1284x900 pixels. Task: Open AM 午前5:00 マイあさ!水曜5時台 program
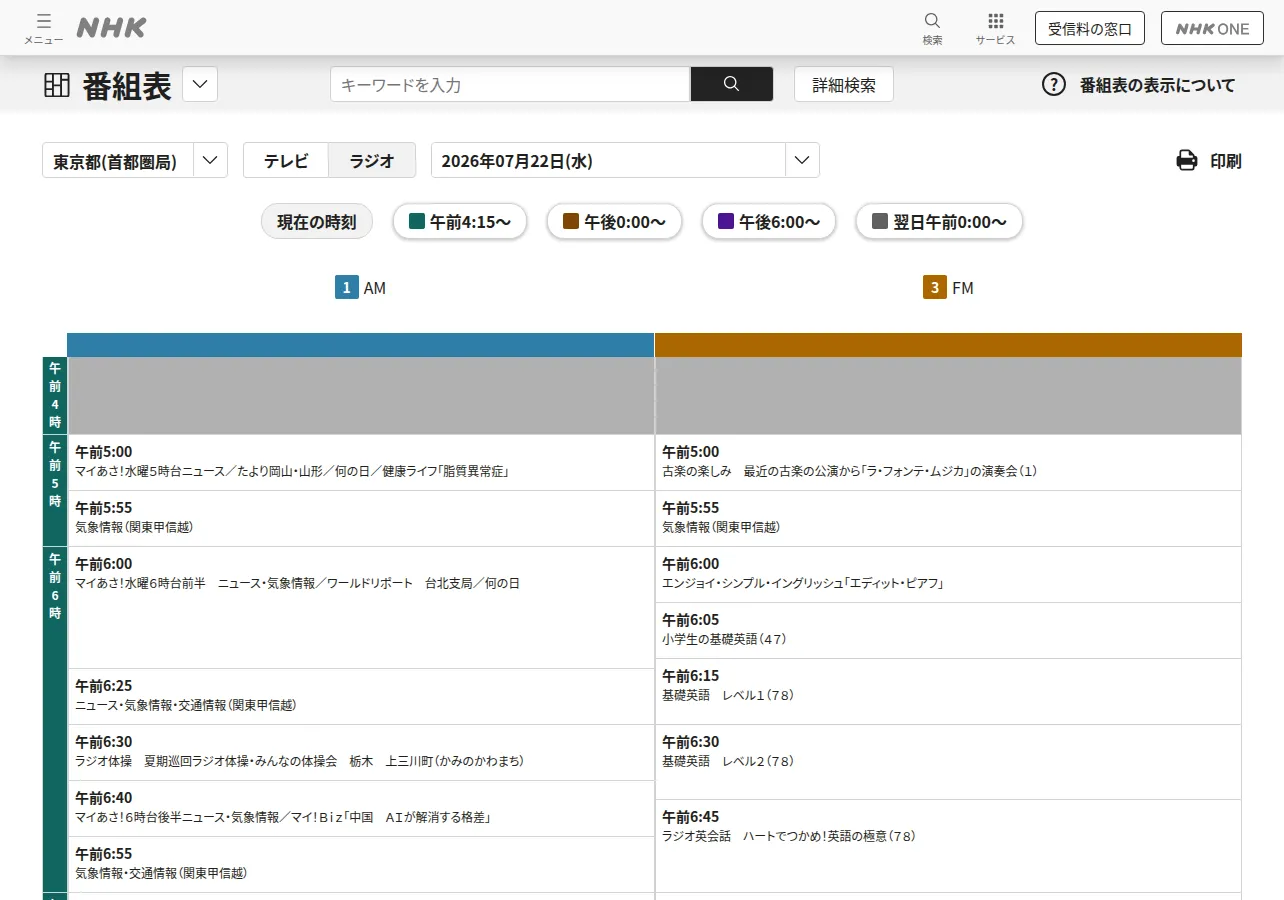tap(360, 462)
